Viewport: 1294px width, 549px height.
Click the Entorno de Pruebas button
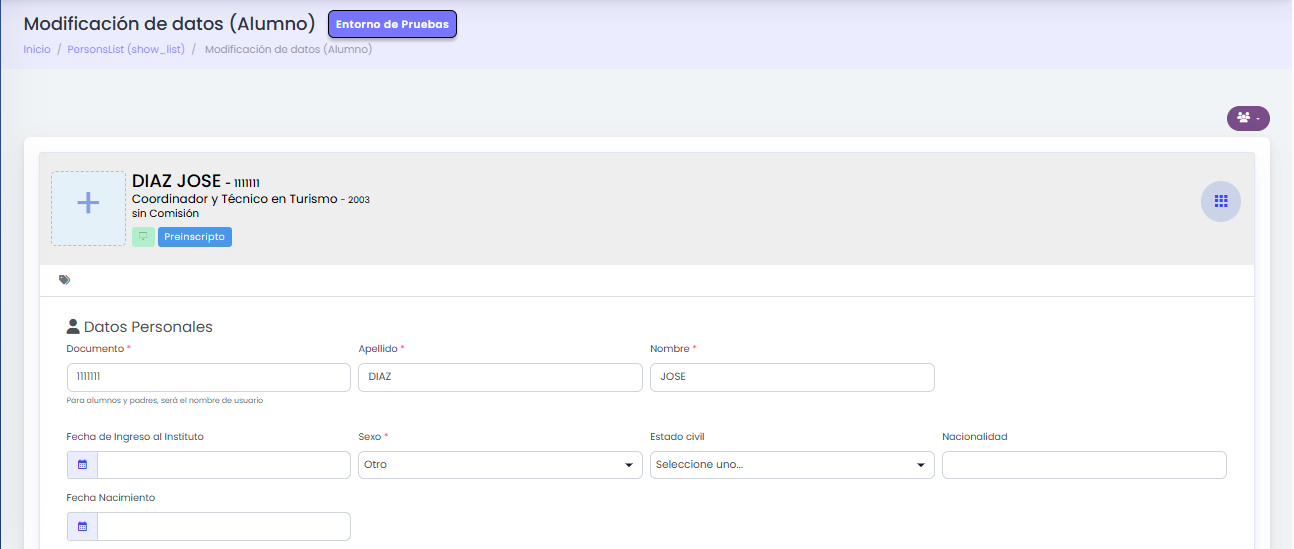pos(392,24)
